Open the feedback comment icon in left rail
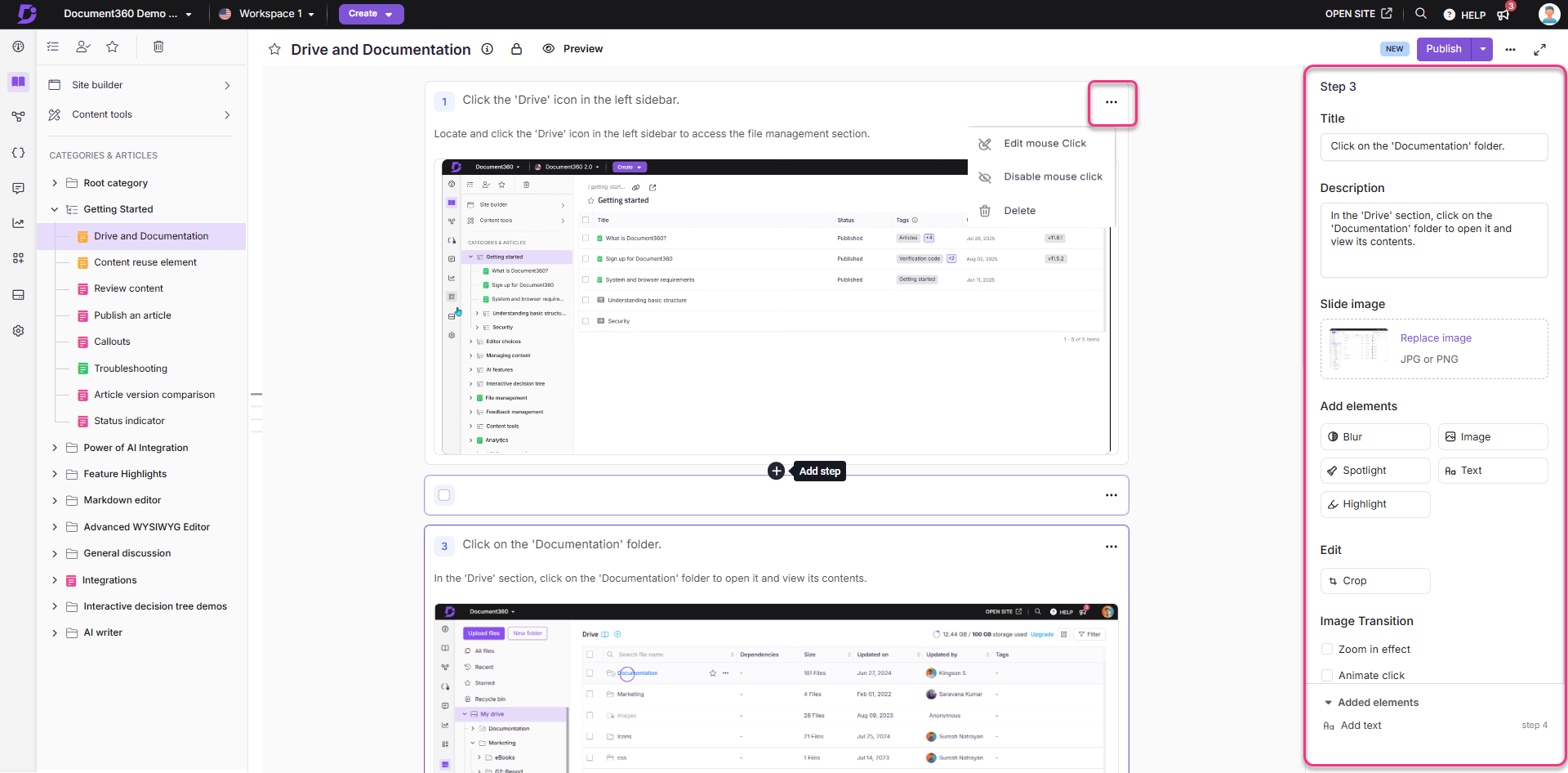The image size is (1568, 773). click(18, 188)
